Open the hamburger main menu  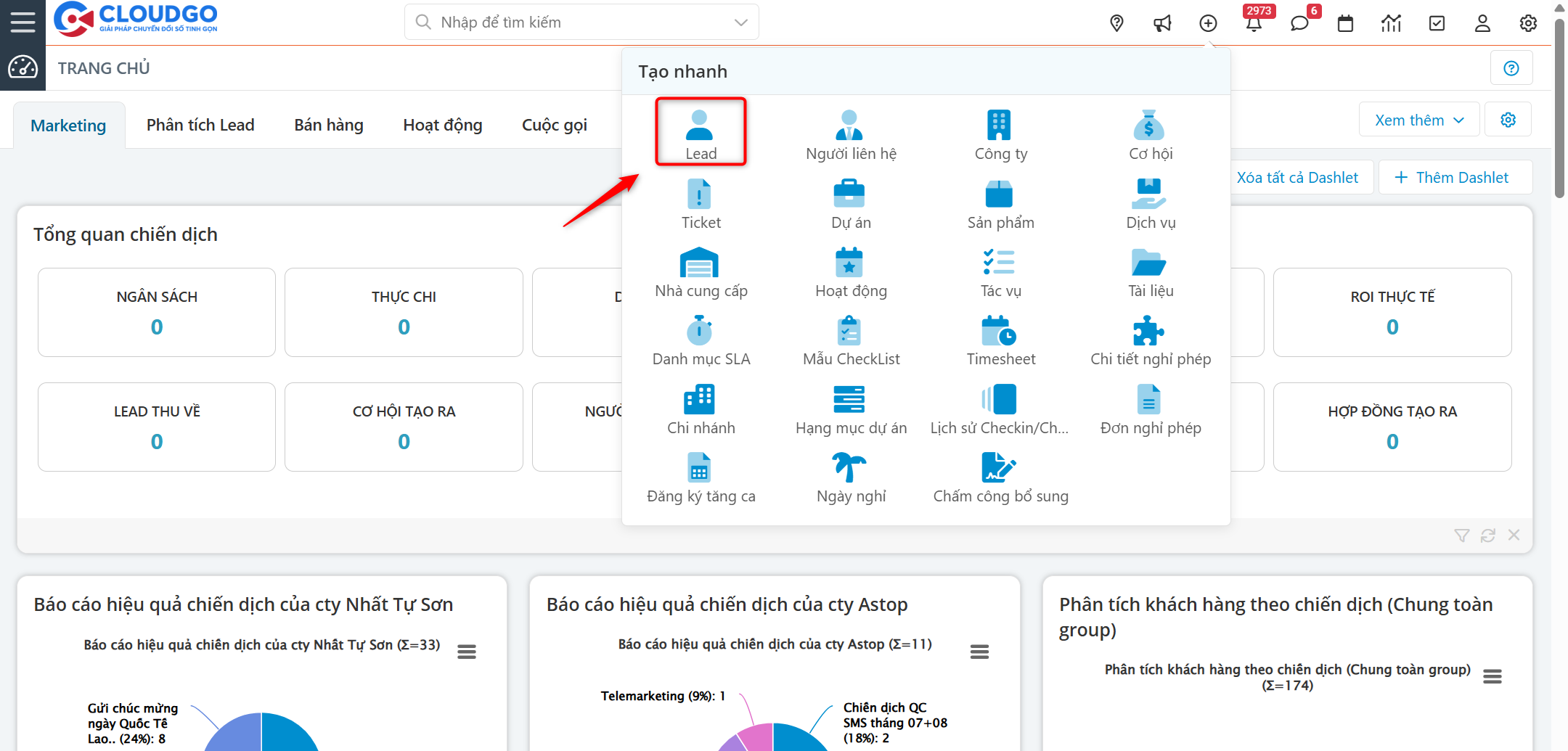23,22
